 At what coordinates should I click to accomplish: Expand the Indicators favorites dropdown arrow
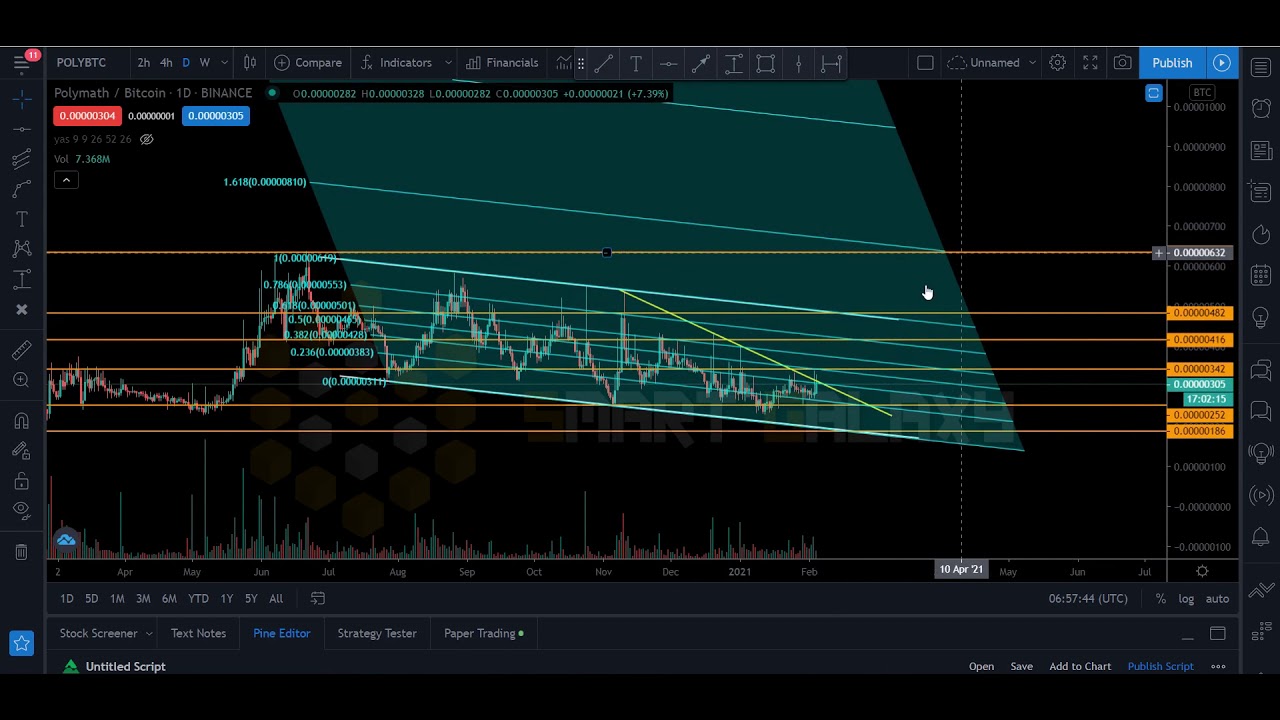coord(448,62)
